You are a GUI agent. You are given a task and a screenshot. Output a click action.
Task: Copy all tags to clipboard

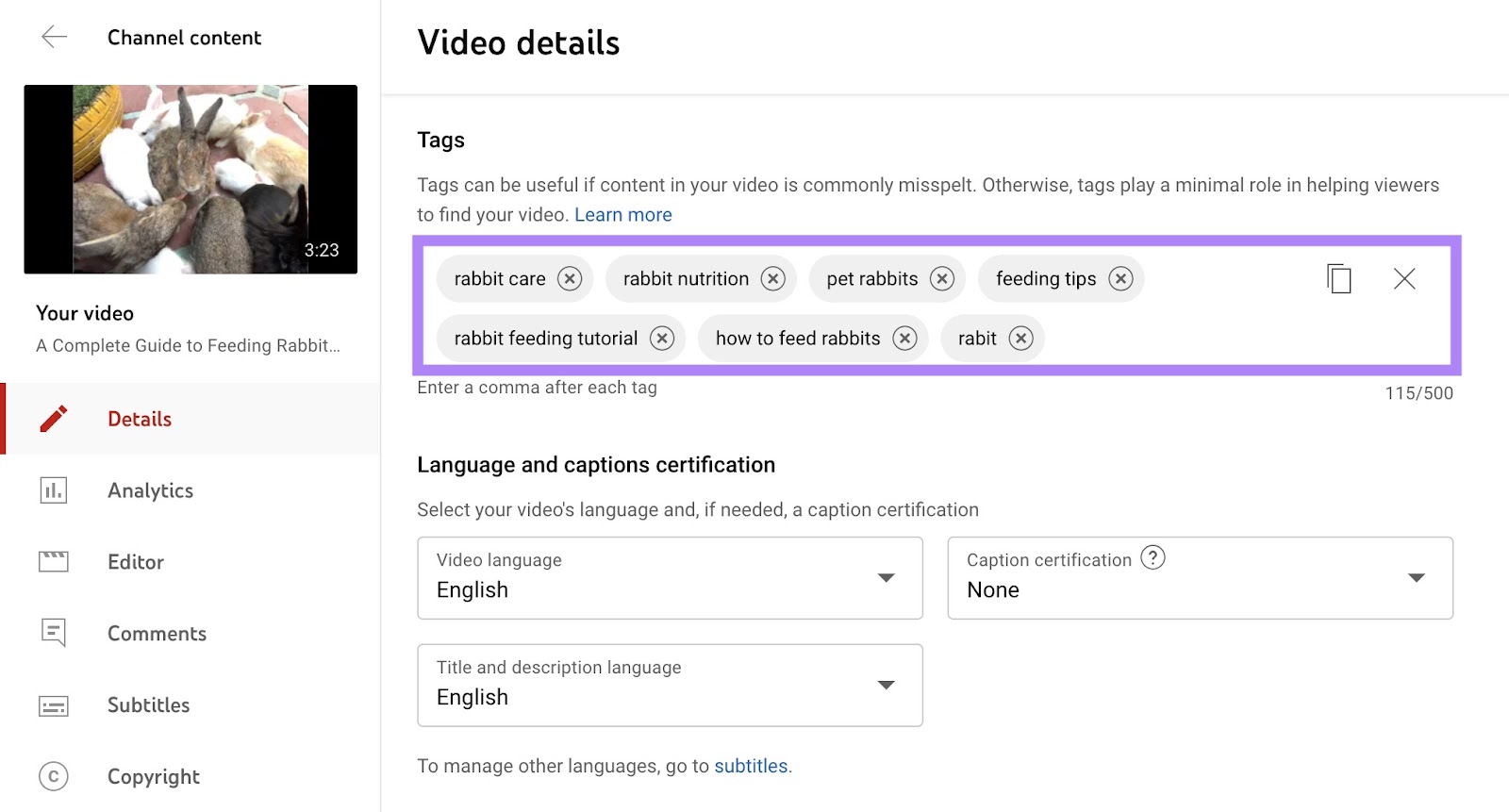click(x=1339, y=279)
